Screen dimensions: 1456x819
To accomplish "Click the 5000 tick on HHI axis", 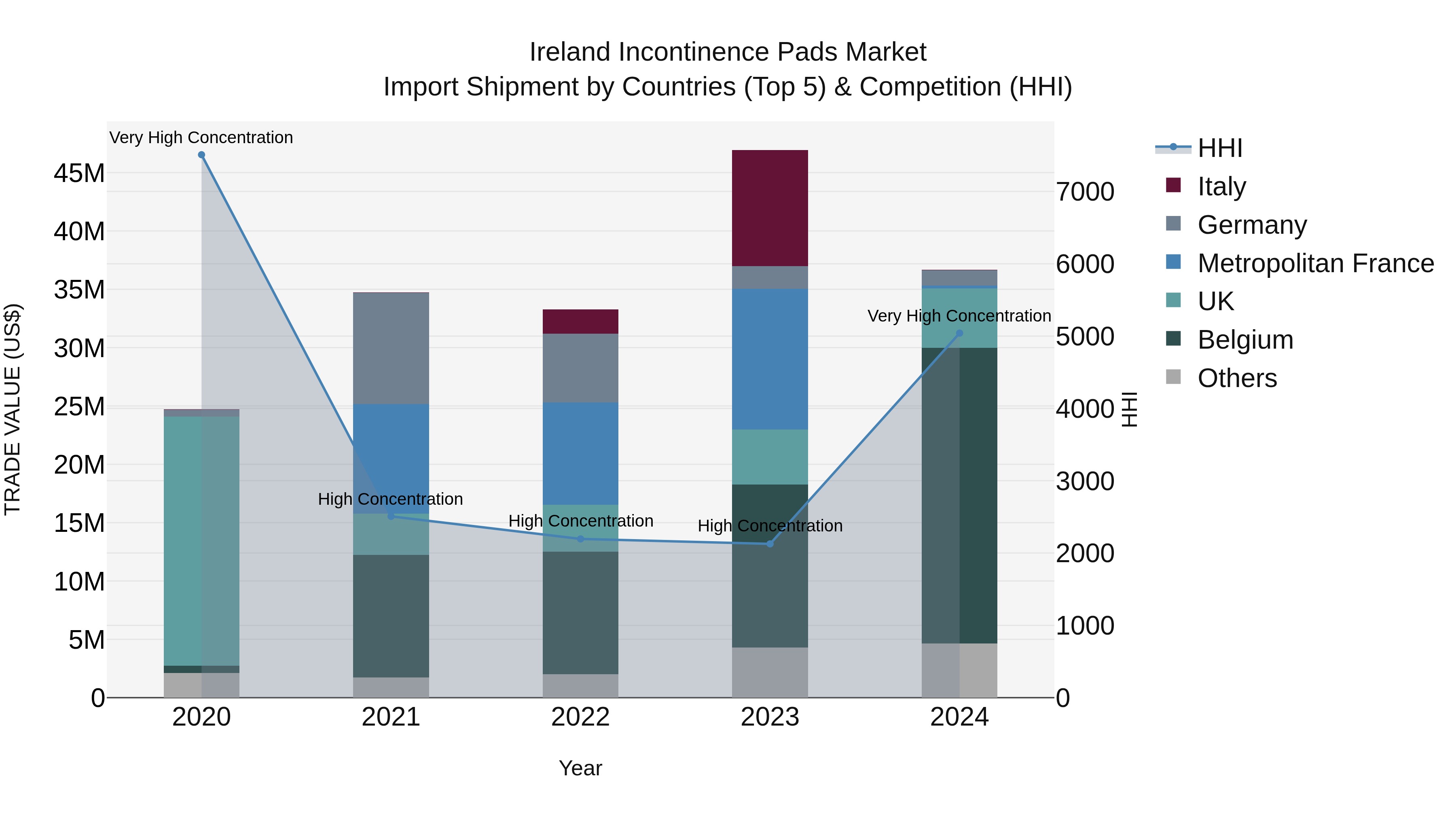I will point(1085,336).
